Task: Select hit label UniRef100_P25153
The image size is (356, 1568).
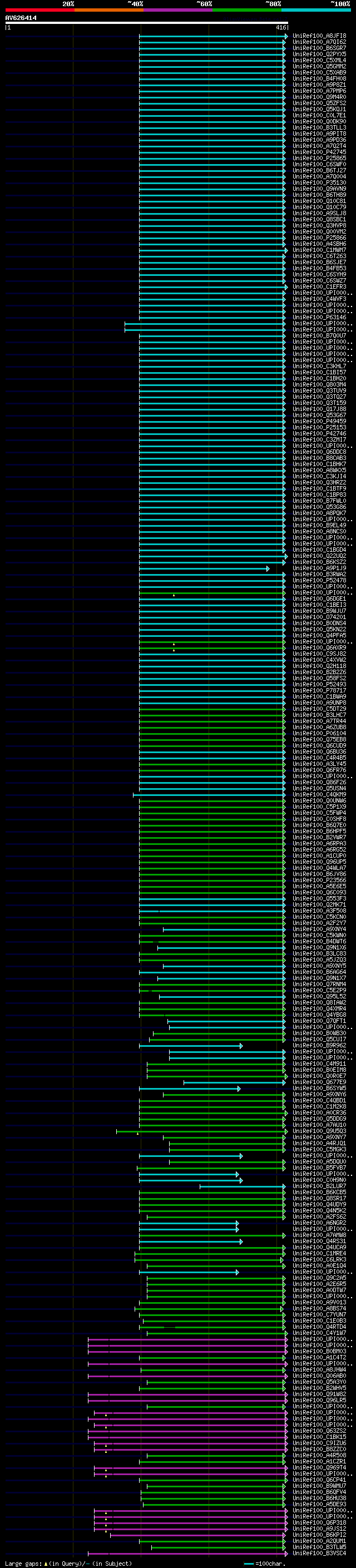Action: 319,427
